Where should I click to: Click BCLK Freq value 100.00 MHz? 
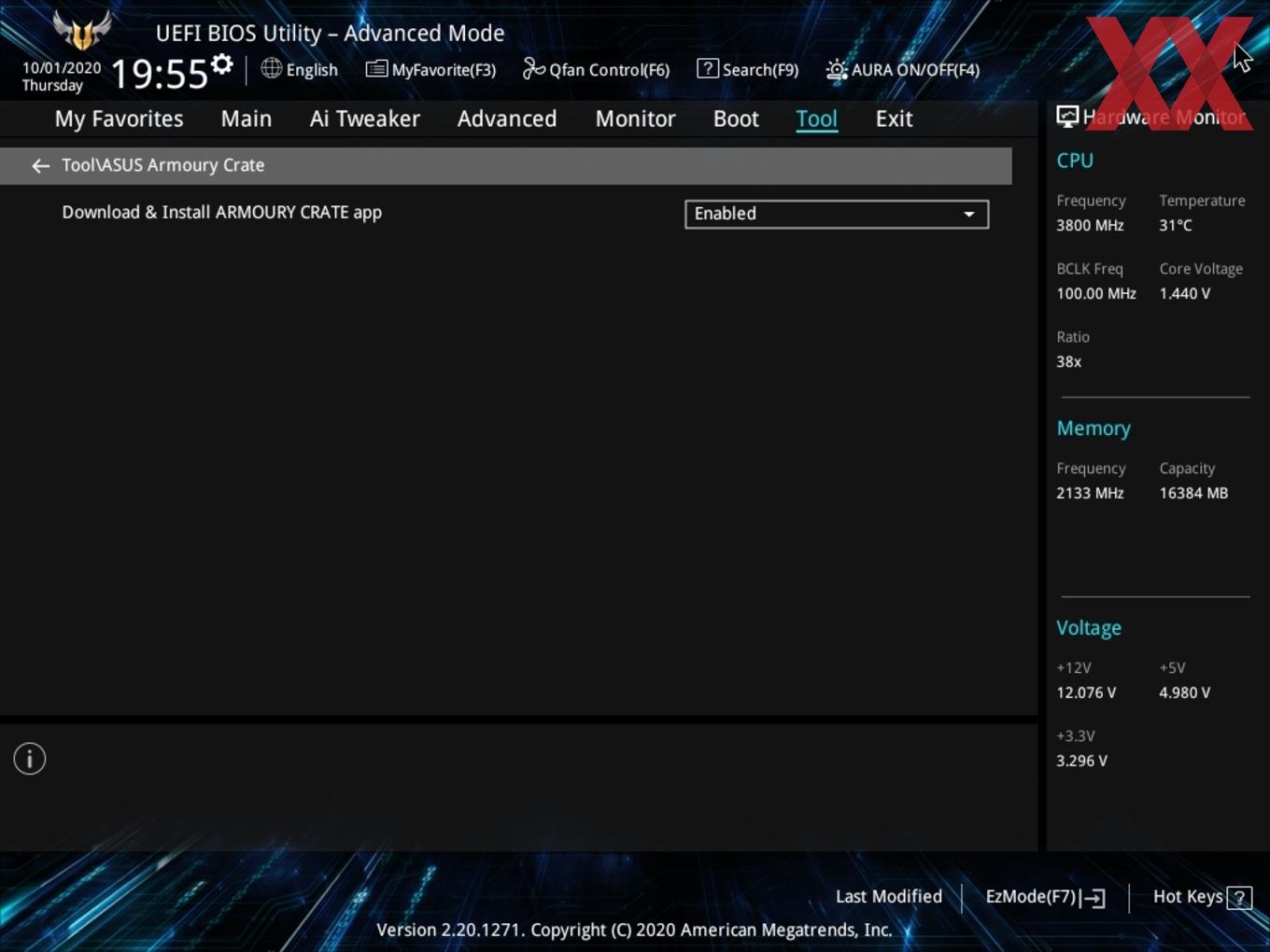point(1096,293)
